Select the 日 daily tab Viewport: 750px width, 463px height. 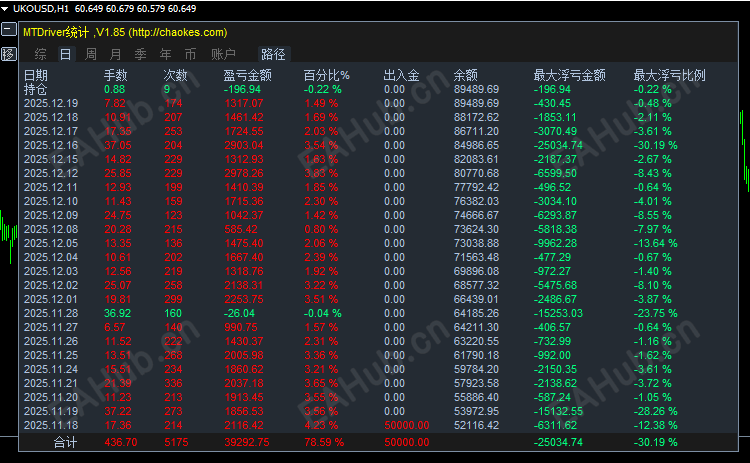tap(66, 54)
